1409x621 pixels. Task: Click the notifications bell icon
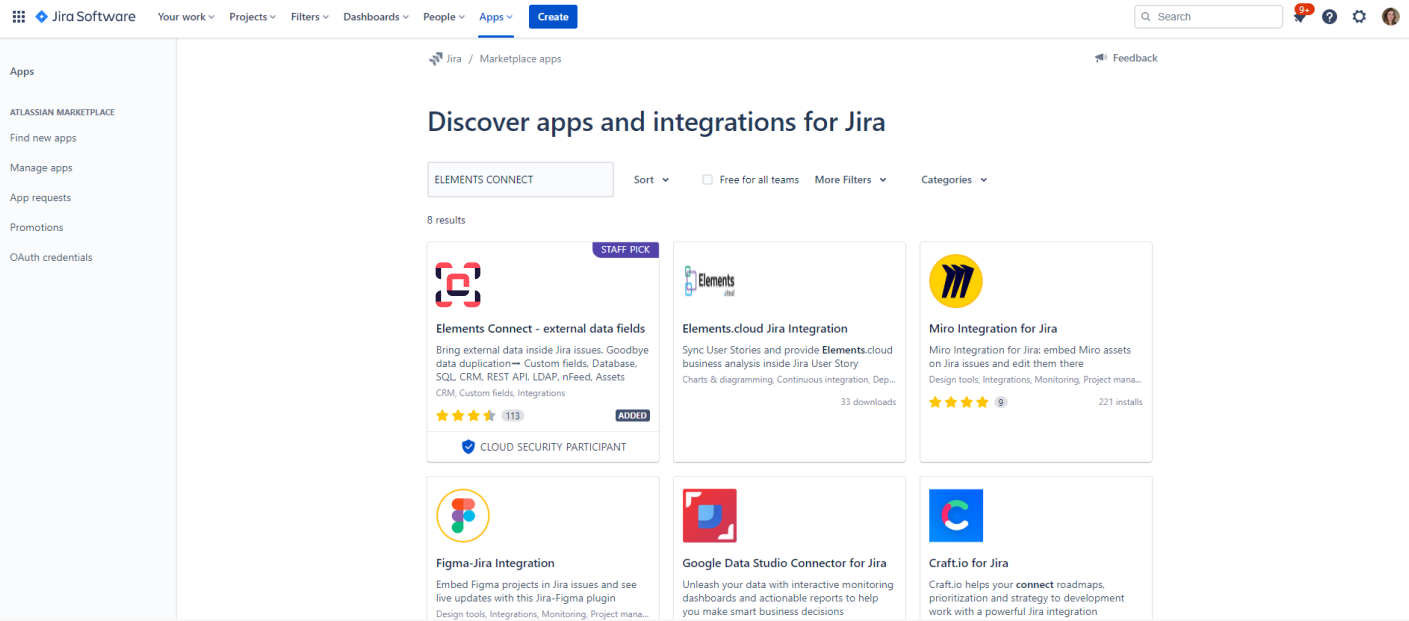1299,17
